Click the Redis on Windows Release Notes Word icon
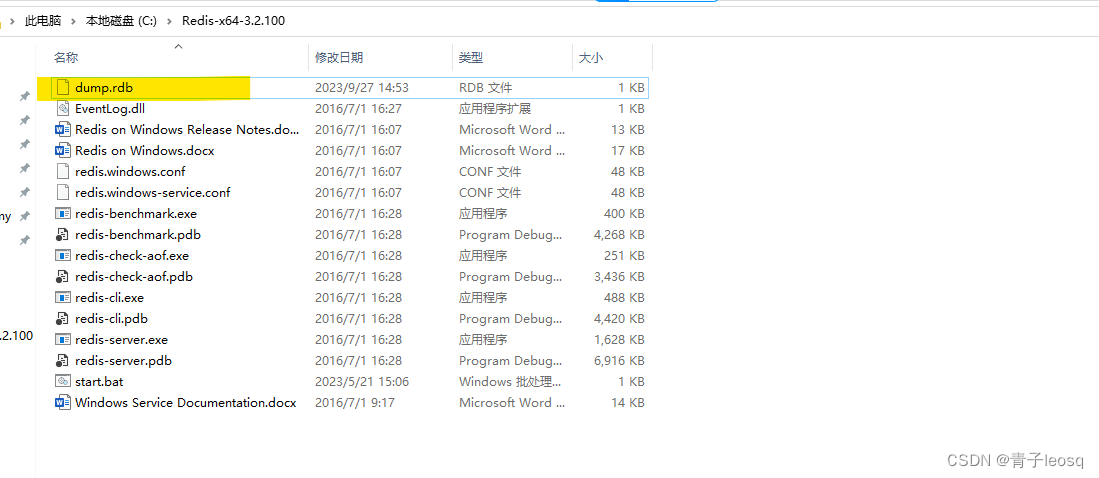 63,130
